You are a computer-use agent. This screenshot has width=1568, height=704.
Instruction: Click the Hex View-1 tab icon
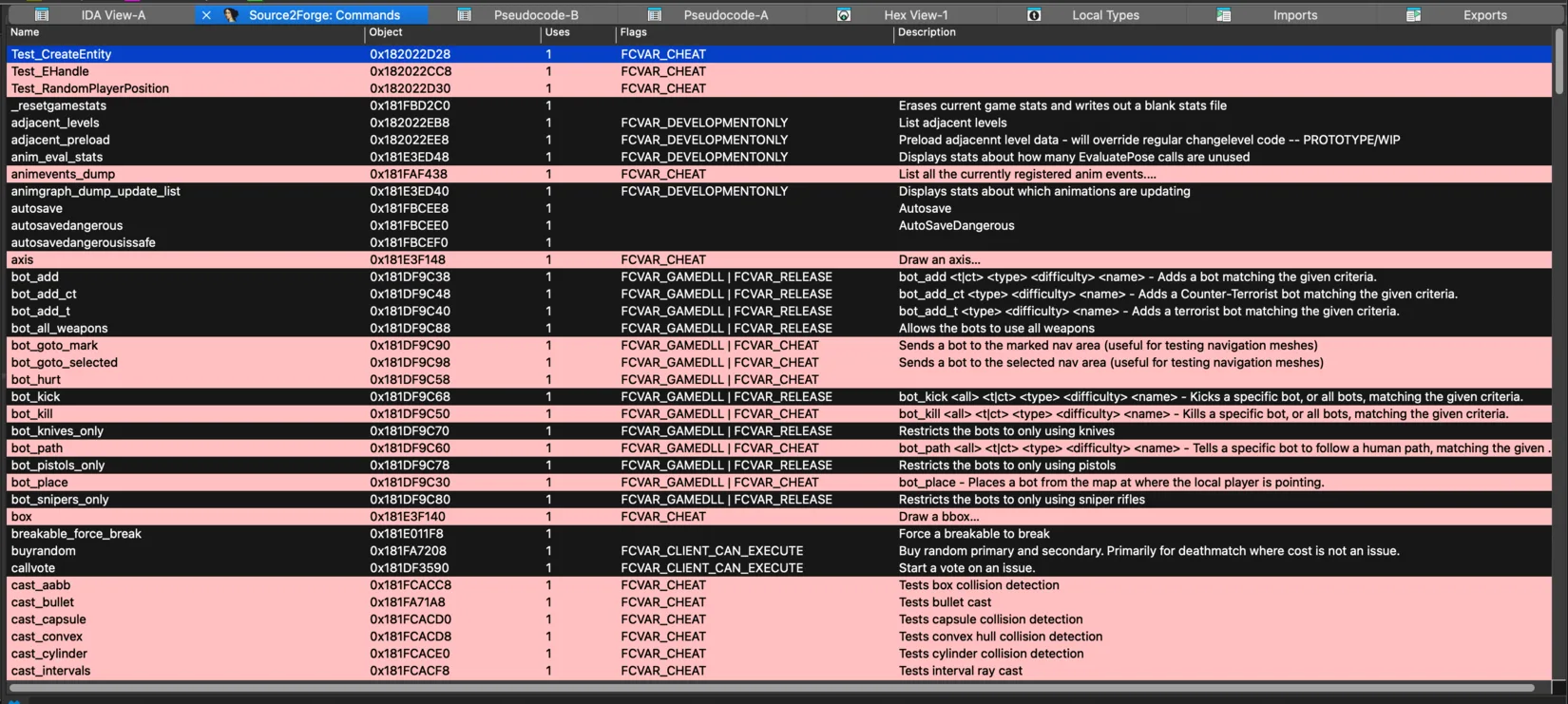844,14
